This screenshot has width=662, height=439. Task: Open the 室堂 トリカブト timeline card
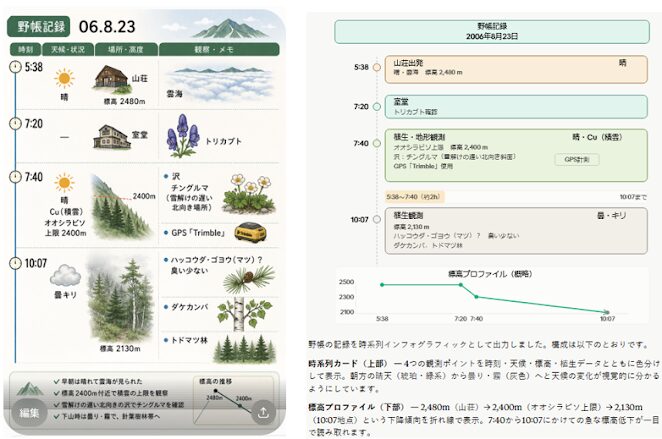pos(516,106)
